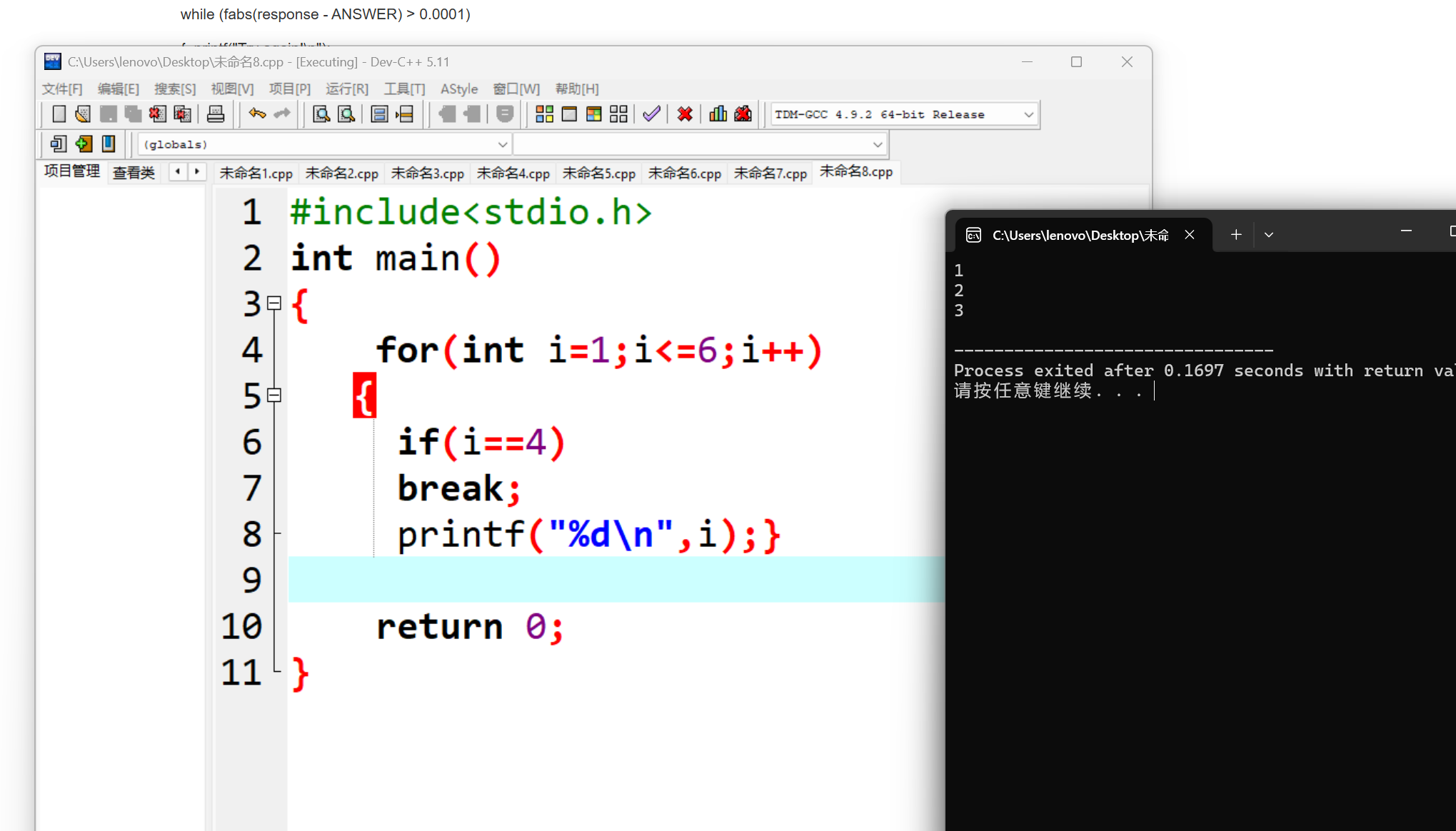The height and width of the screenshot is (831, 1456).
Task: Open the console tab dropdown chevron
Action: pos(1269,235)
